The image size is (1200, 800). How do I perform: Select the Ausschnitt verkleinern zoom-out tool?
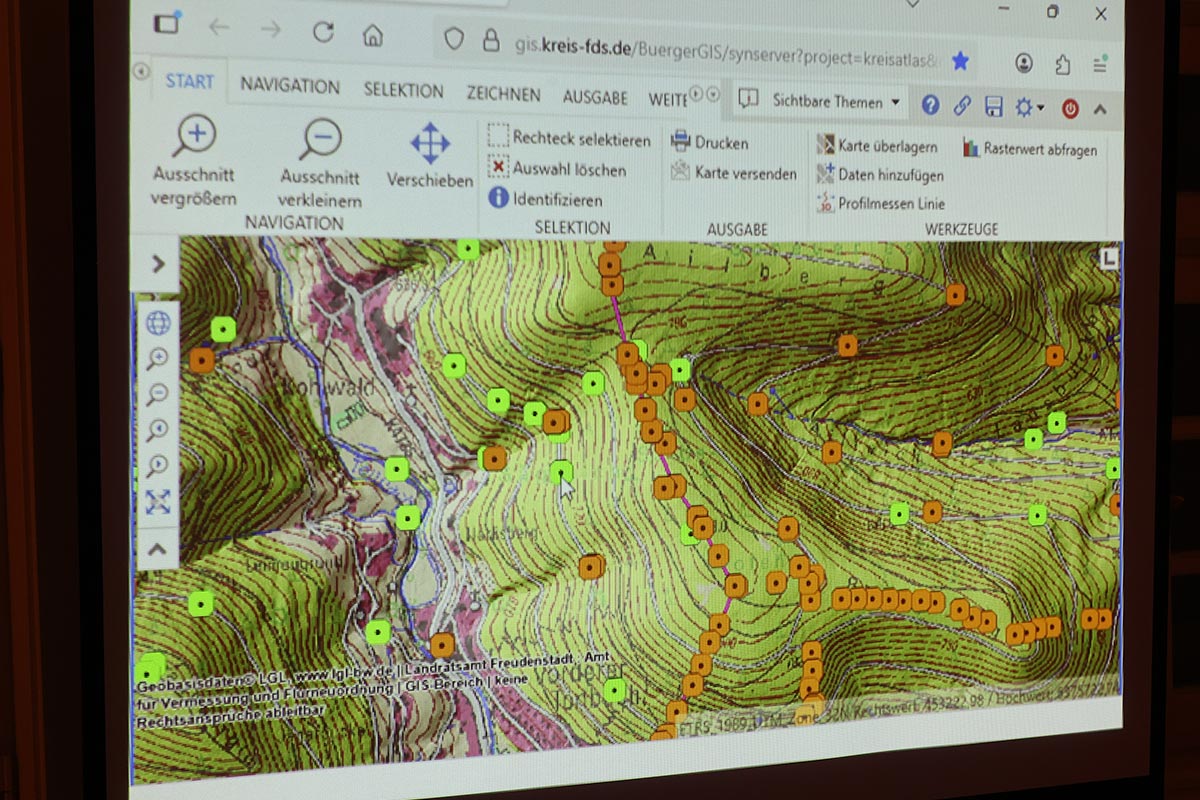(x=320, y=141)
